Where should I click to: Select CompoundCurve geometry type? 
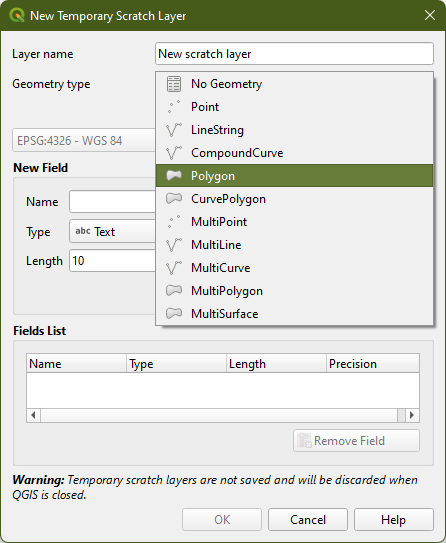[x=294, y=153]
